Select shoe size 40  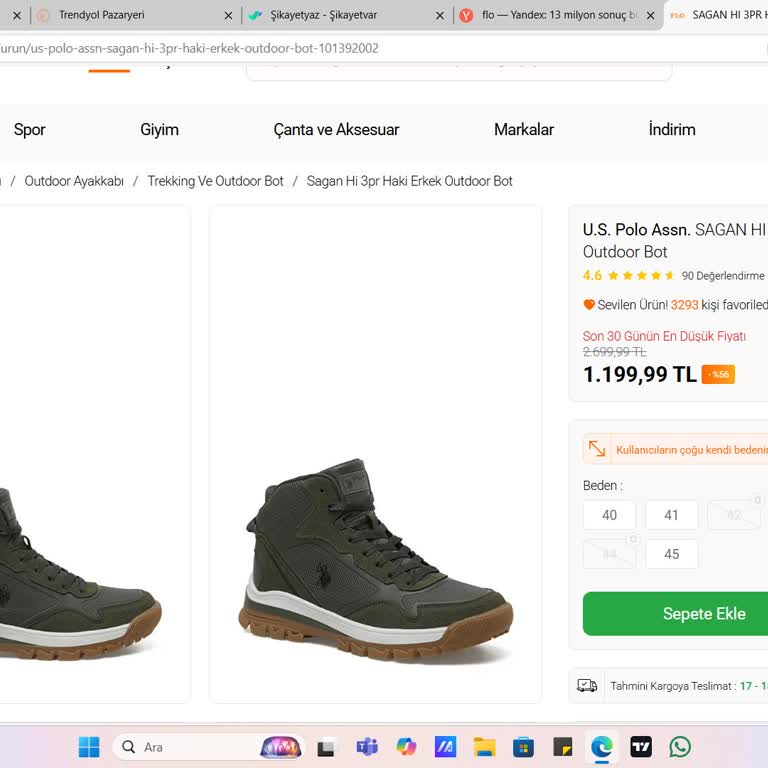[609, 515]
